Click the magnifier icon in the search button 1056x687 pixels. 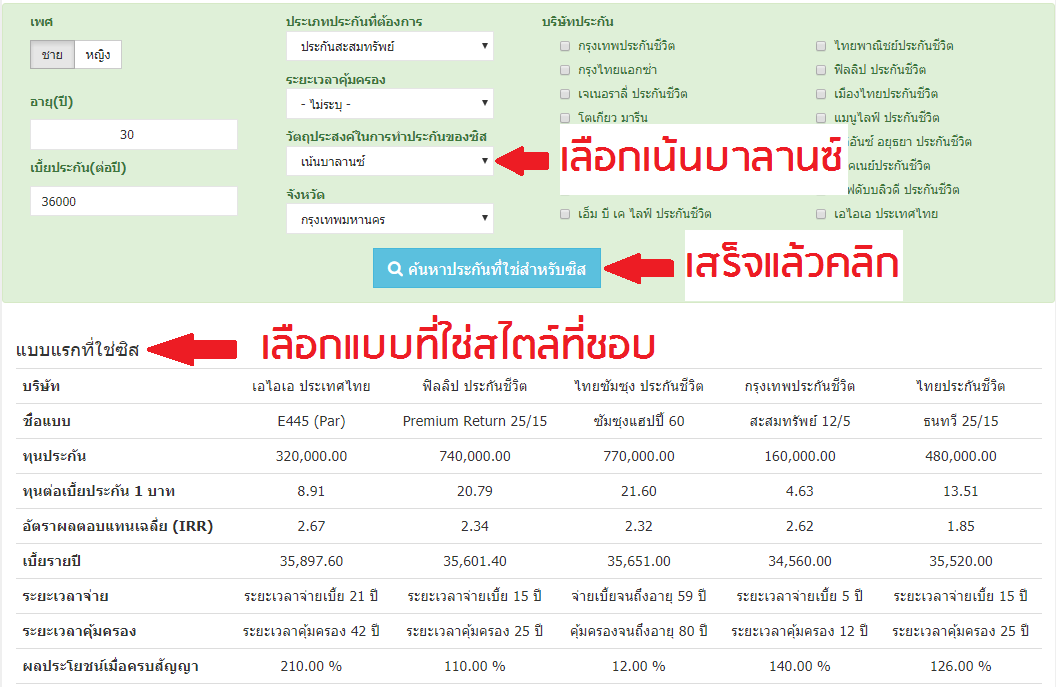[x=396, y=268]
